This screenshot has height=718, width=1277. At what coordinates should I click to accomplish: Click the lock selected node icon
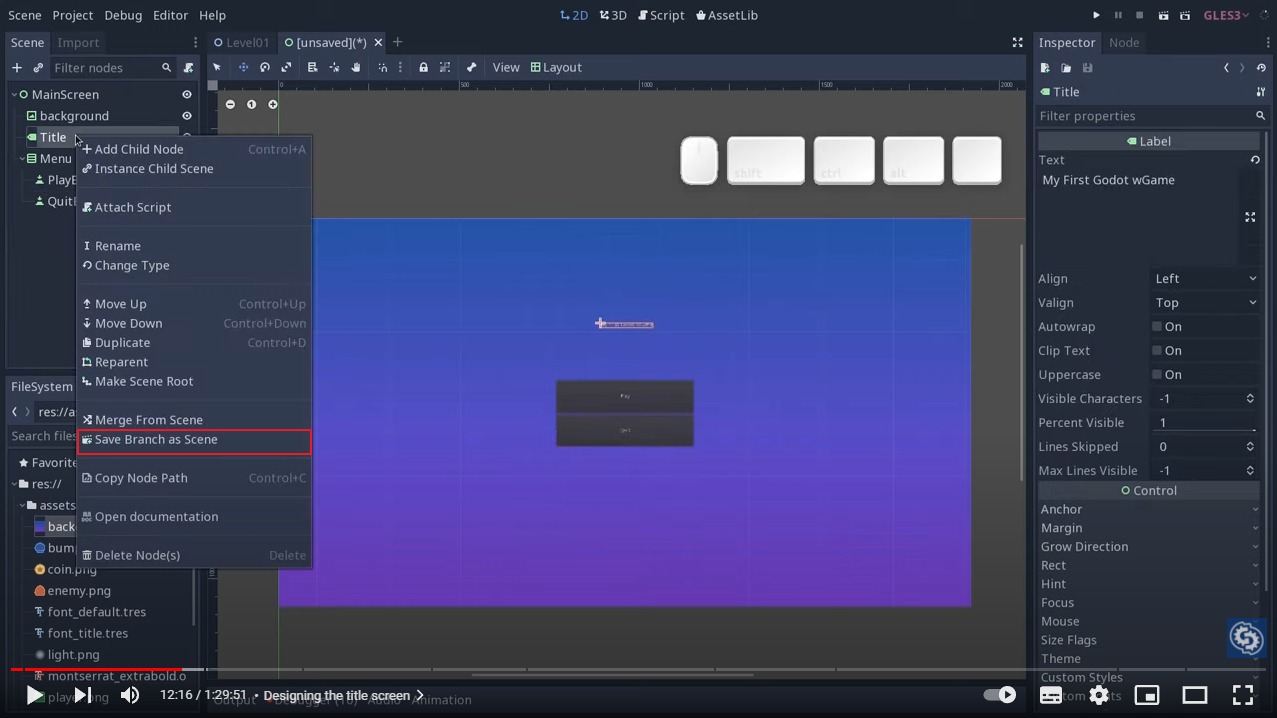pyautogui.click(x=423, y=67)
